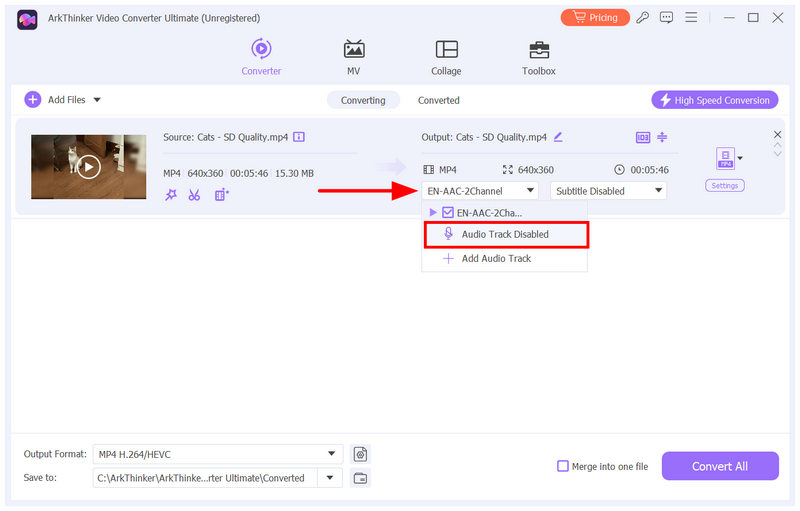
Task: Open the Subtitle Disabled dropdown
Action: tap(608, 191)
